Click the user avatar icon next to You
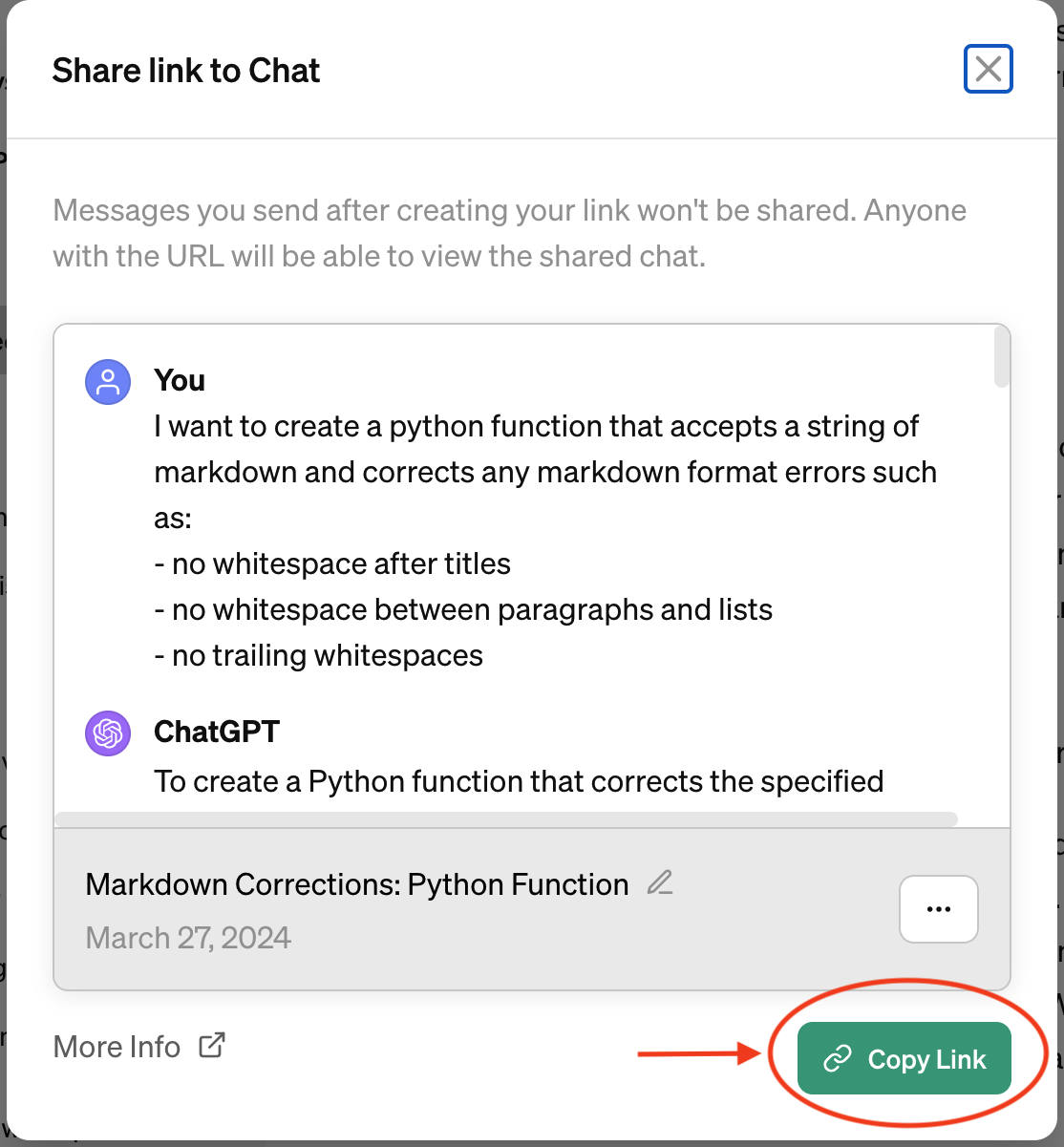 click(x=108, y=382)
